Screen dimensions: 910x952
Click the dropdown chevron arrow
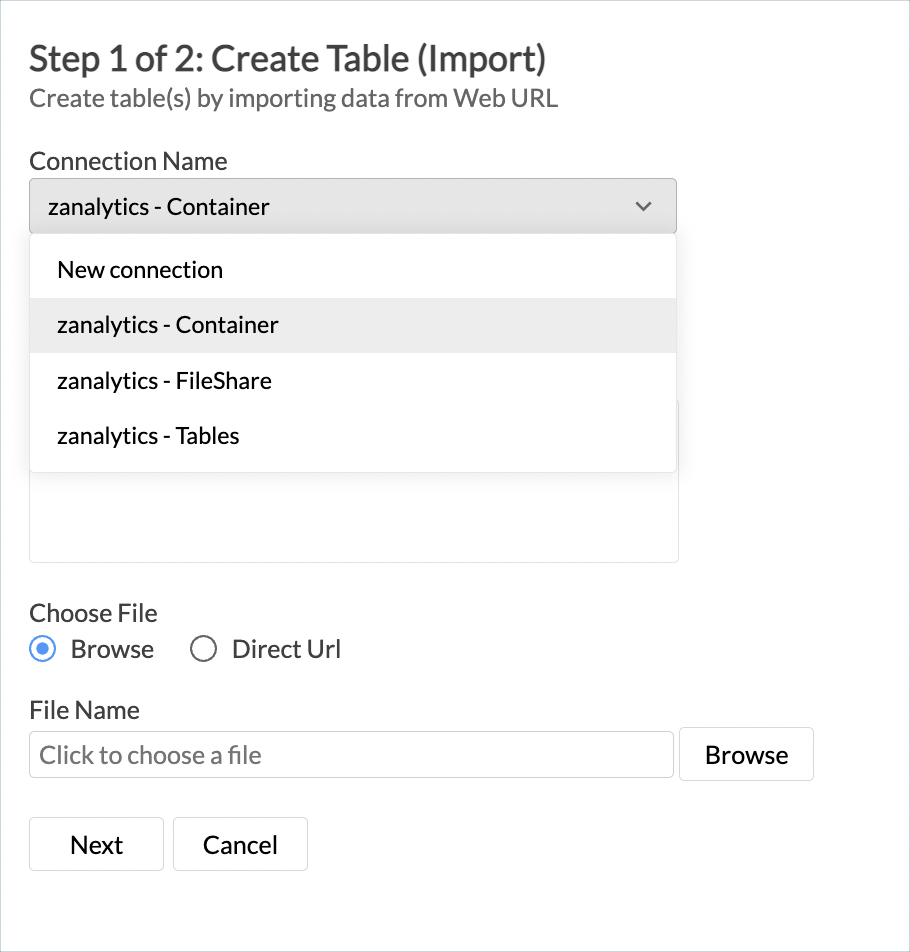pos(644,206)
